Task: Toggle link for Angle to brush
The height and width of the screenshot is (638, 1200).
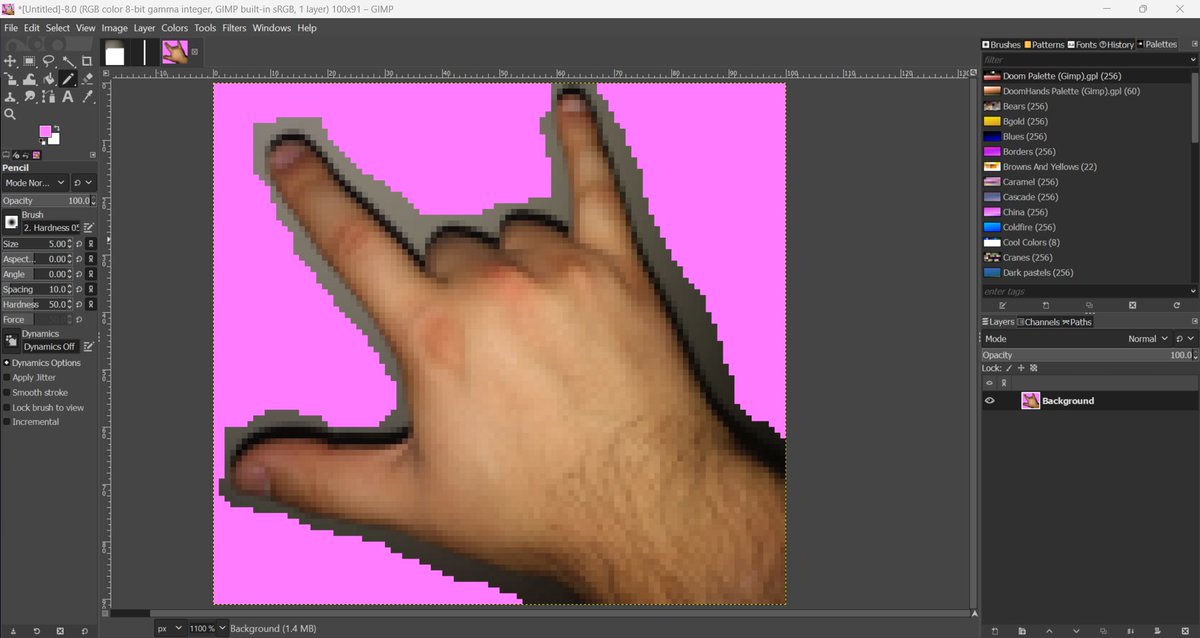Action: (90, 274)
